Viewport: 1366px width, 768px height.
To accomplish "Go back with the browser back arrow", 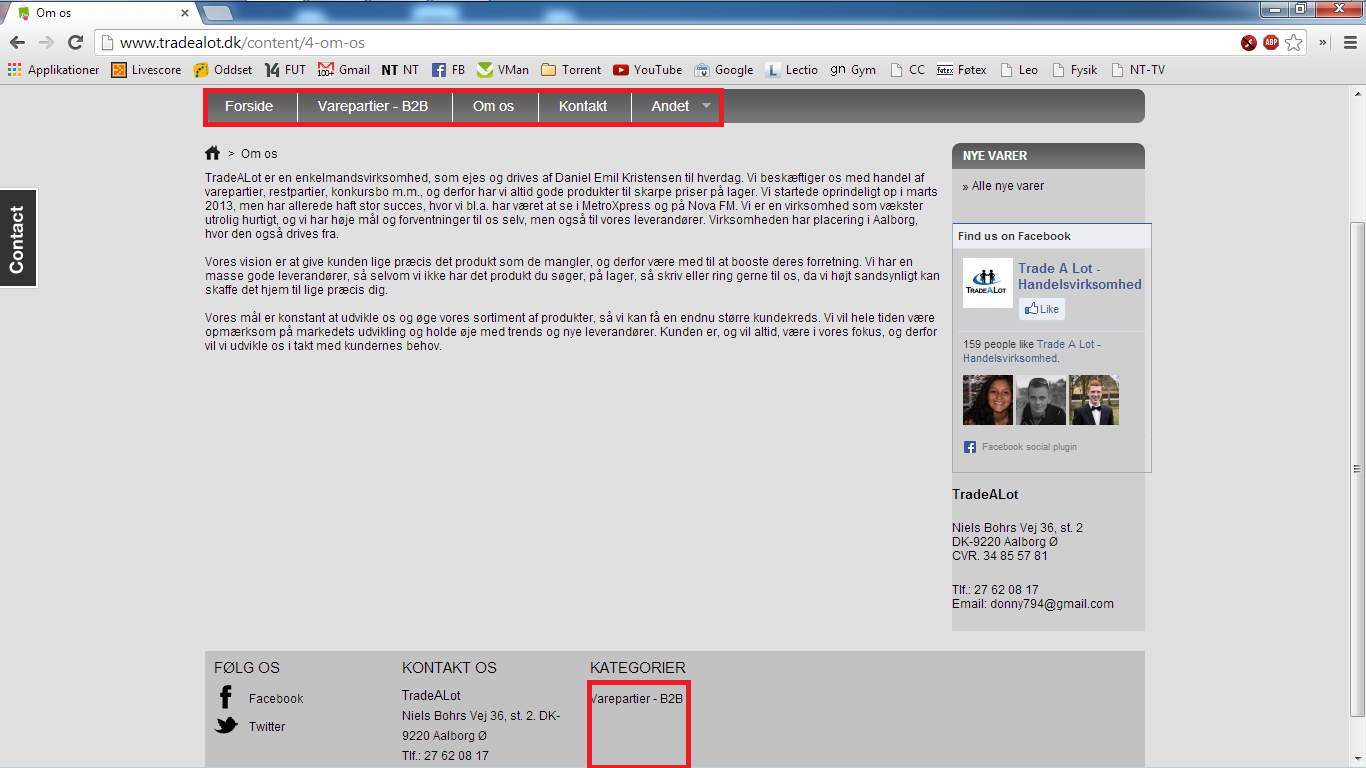I will tap(17, 42).
